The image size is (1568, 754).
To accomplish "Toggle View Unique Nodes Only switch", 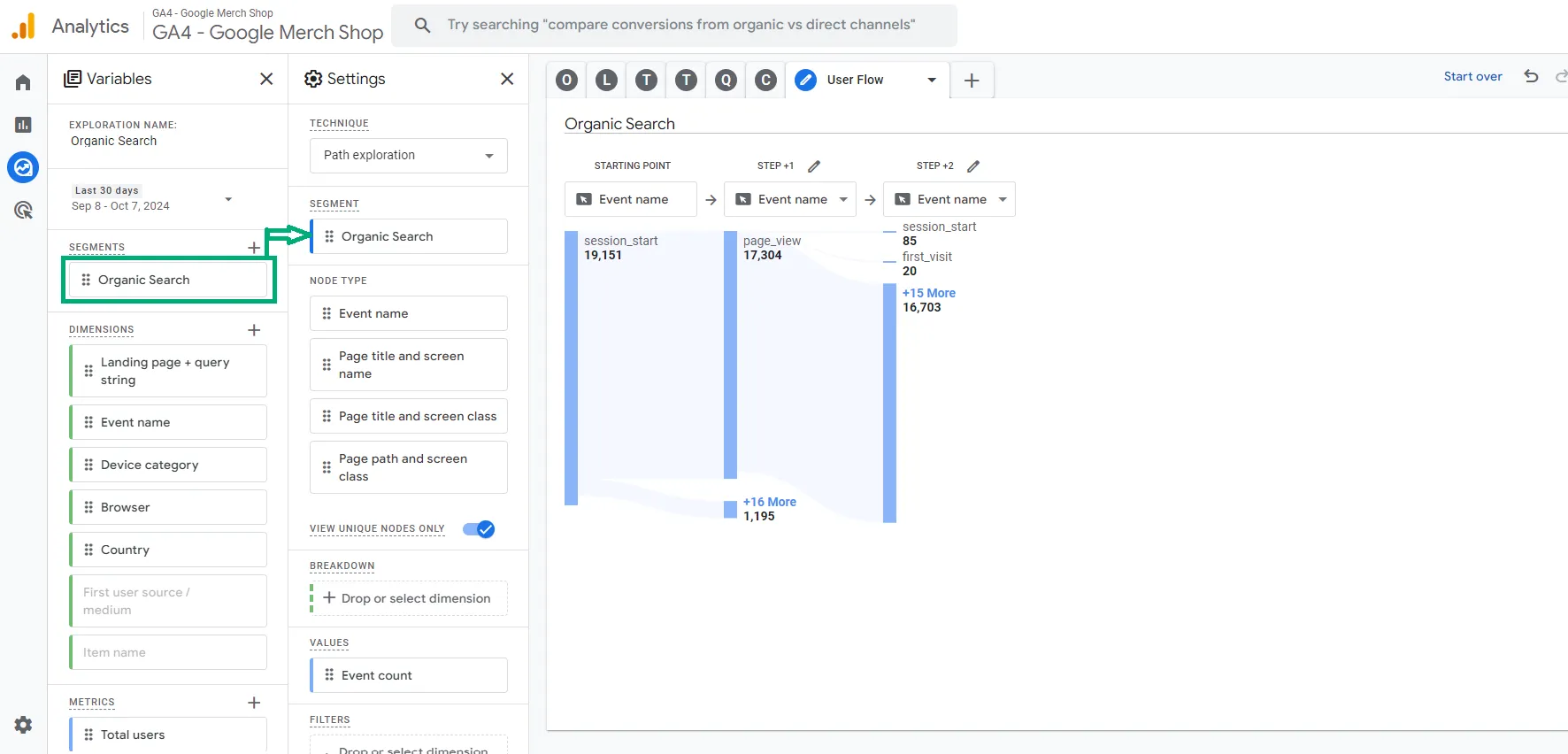I will [x=479, y=529].
